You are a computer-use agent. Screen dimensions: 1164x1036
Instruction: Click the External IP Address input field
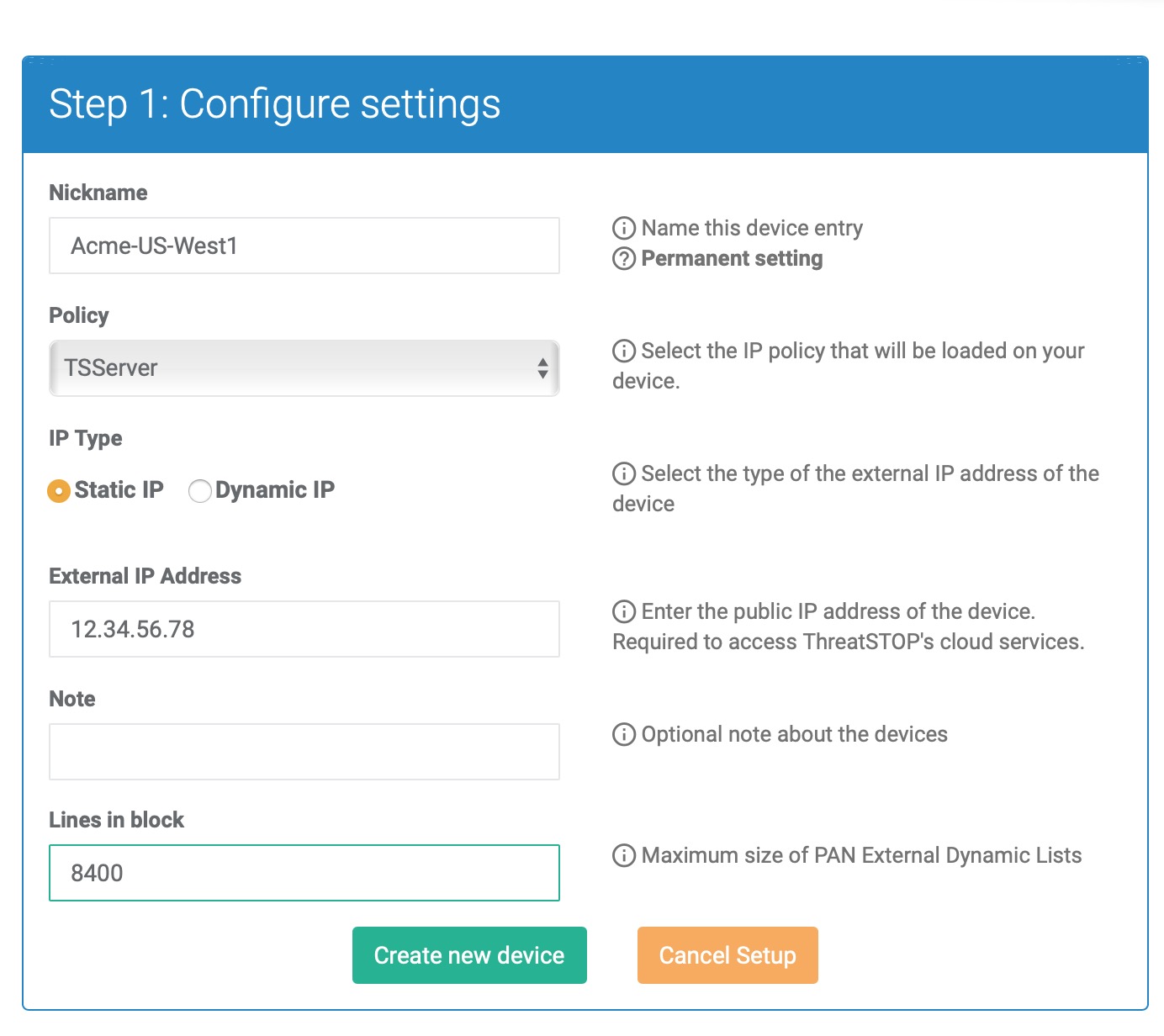(304, 629)
